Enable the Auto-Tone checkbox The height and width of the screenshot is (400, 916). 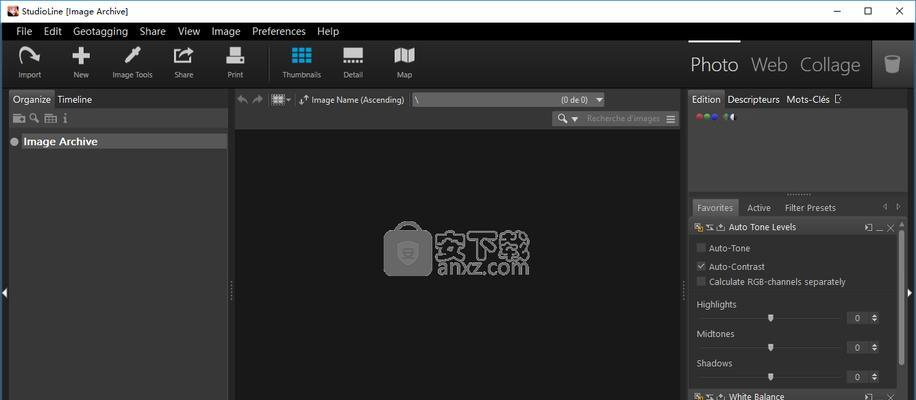pyautogui.click(x=701, y=248)
